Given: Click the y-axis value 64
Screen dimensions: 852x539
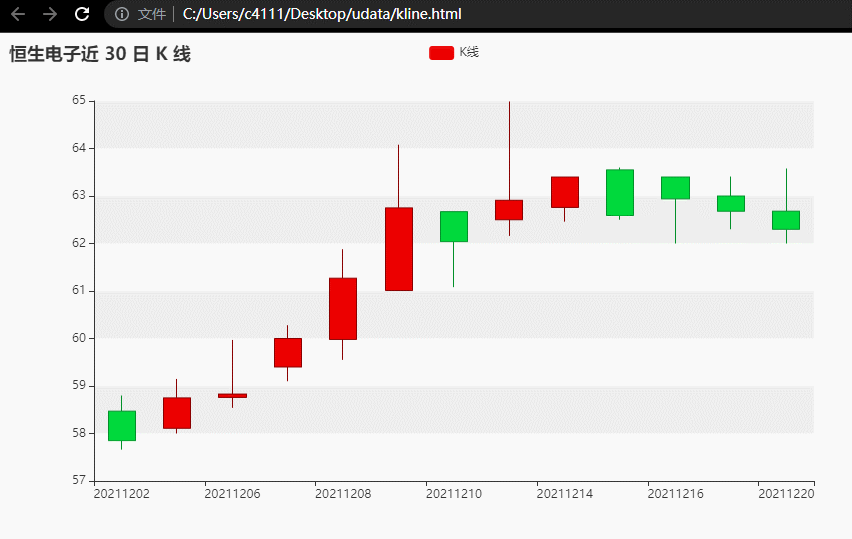Looking at the screenshot, I should click(x=79, y=148).
